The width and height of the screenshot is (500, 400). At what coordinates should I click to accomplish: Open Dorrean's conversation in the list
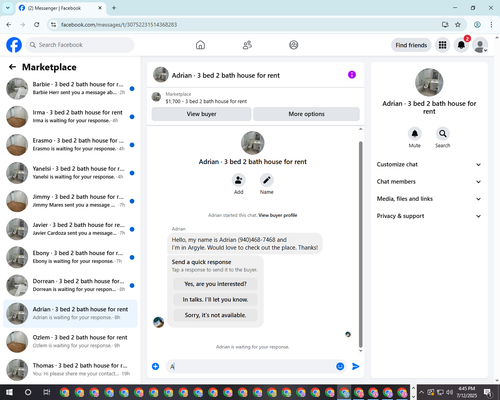[x=70, y=285]
